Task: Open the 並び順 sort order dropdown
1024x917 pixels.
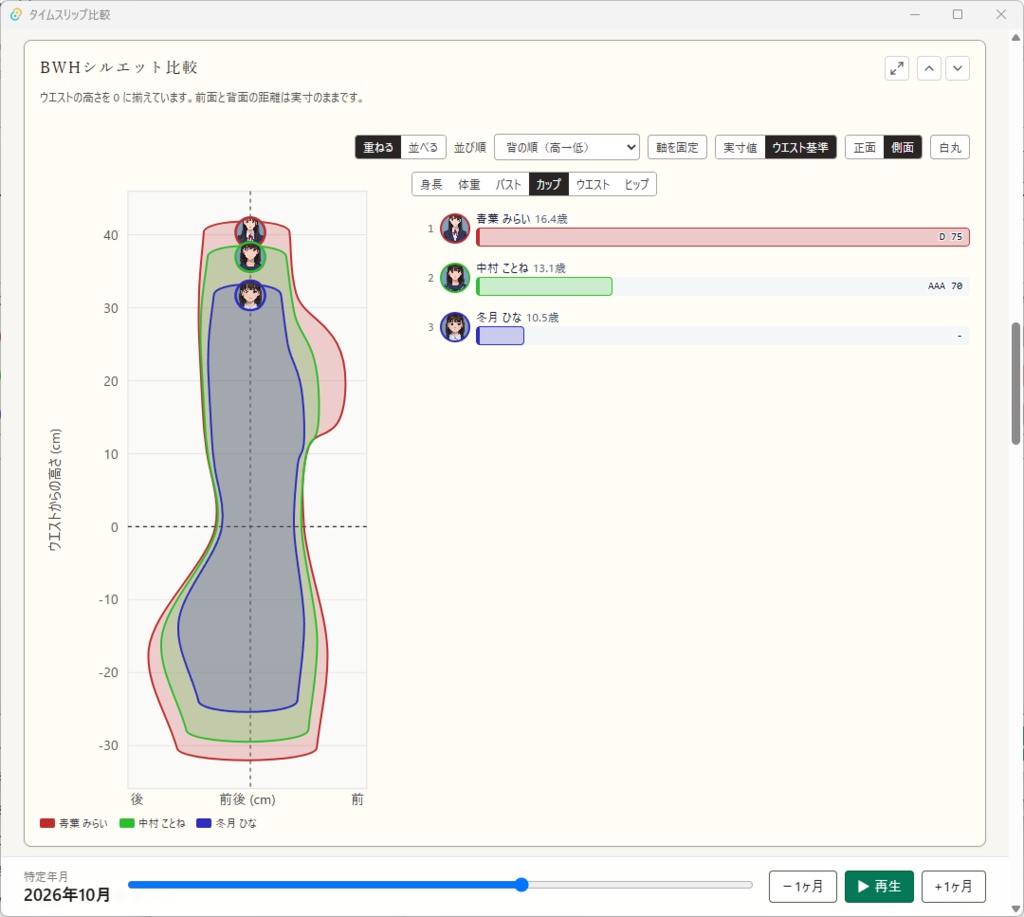Action: (x=566, y=147)
